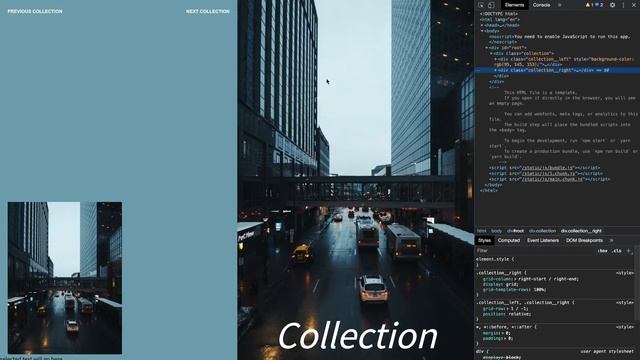Open the style source link of .collection__right rule

tap(624, 273)
